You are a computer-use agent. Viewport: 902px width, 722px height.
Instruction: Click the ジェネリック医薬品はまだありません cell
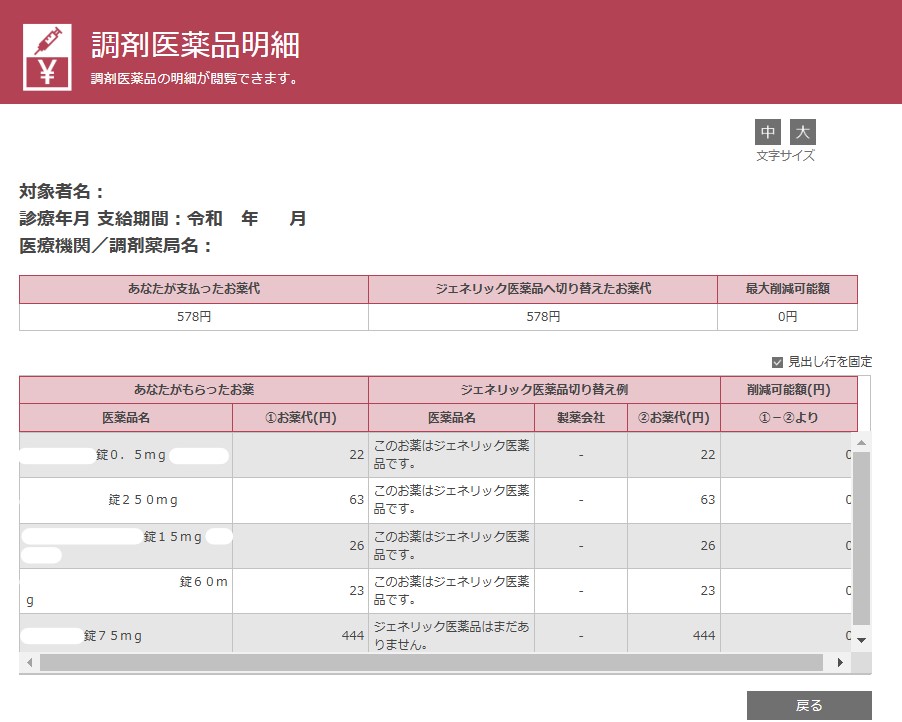click(x=451, y=636)
